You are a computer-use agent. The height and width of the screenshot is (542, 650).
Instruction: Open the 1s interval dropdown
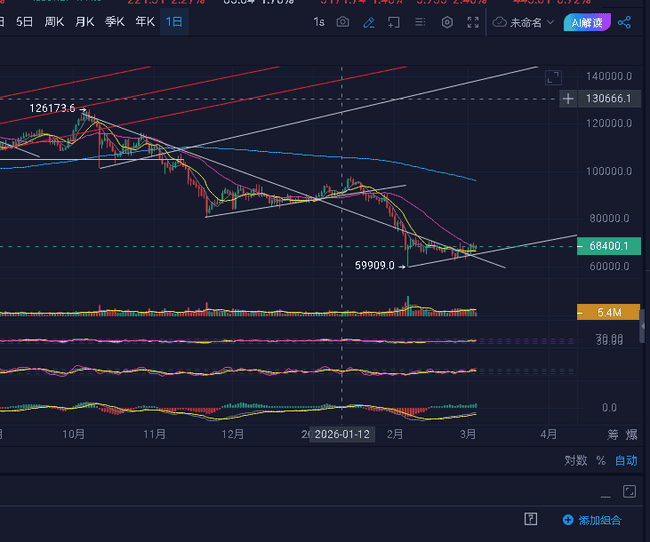coord(321,22)
